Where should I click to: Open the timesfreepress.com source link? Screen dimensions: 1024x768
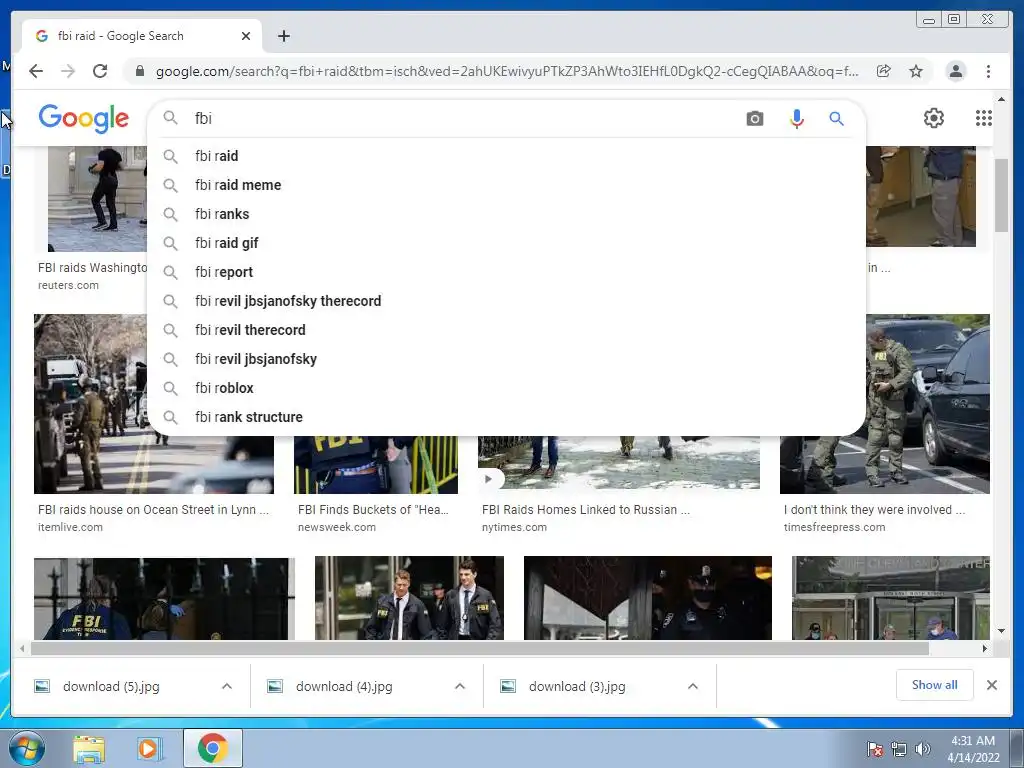834,527
